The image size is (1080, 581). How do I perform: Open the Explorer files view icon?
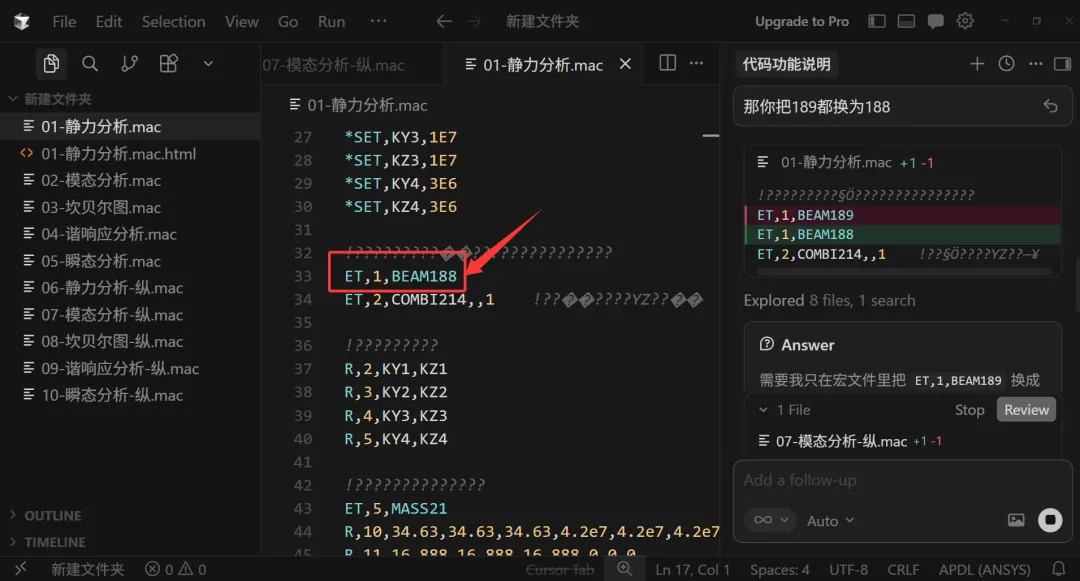[x=51, y=64]
